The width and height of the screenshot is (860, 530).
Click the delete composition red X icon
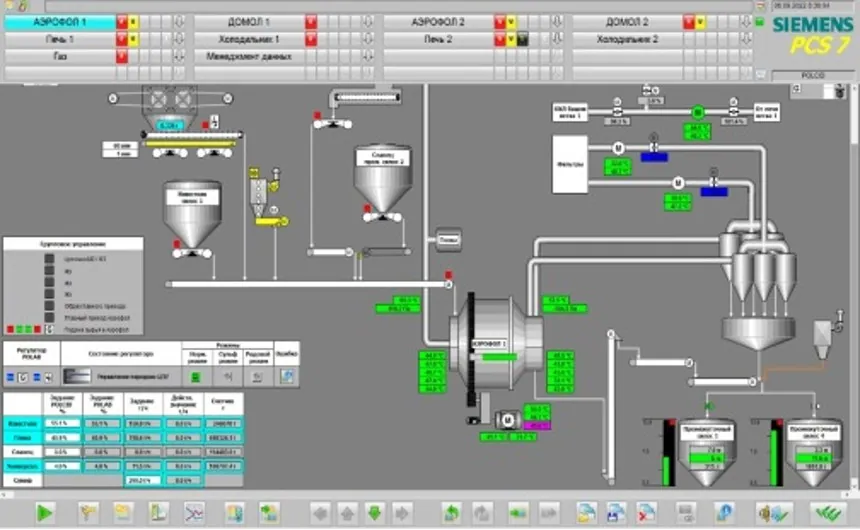[646, 513]
